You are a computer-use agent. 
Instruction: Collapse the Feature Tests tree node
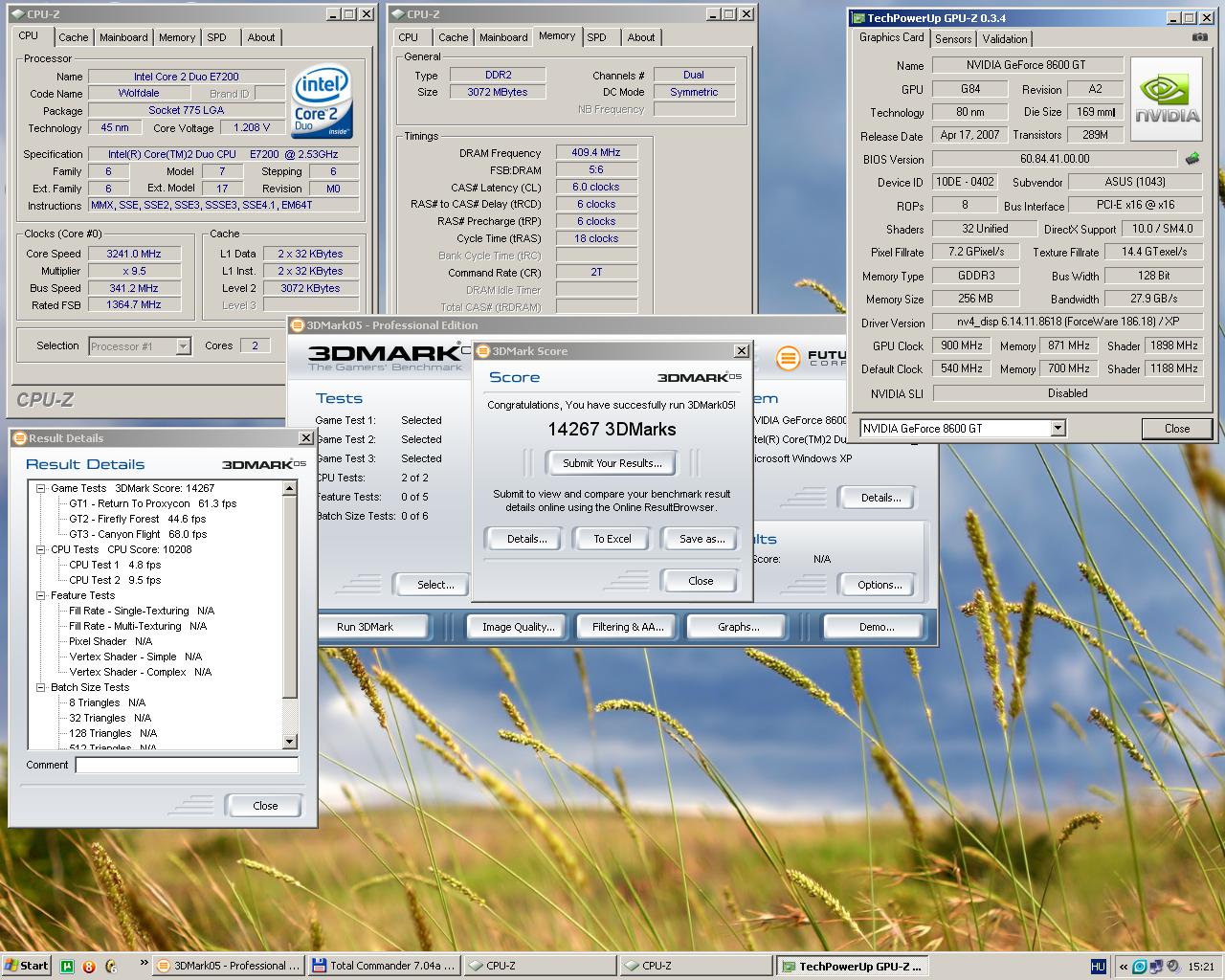(41, 595)
